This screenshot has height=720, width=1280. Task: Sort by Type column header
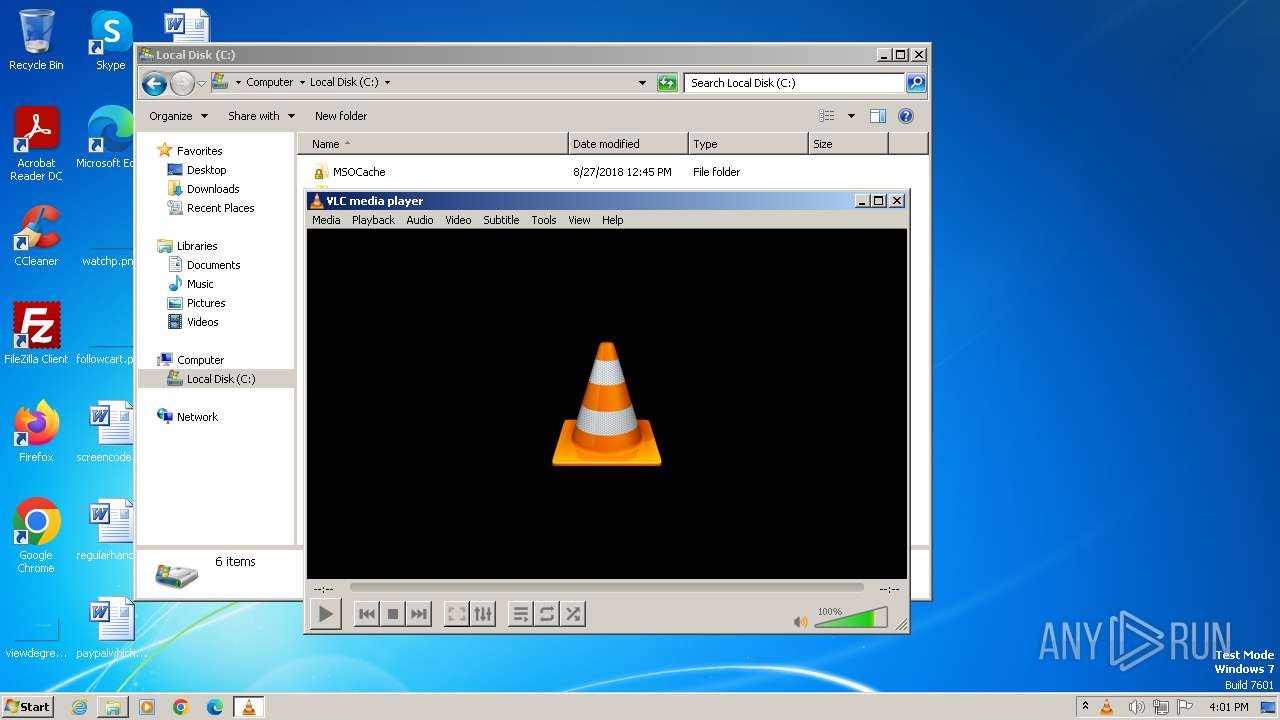[748, 144]
